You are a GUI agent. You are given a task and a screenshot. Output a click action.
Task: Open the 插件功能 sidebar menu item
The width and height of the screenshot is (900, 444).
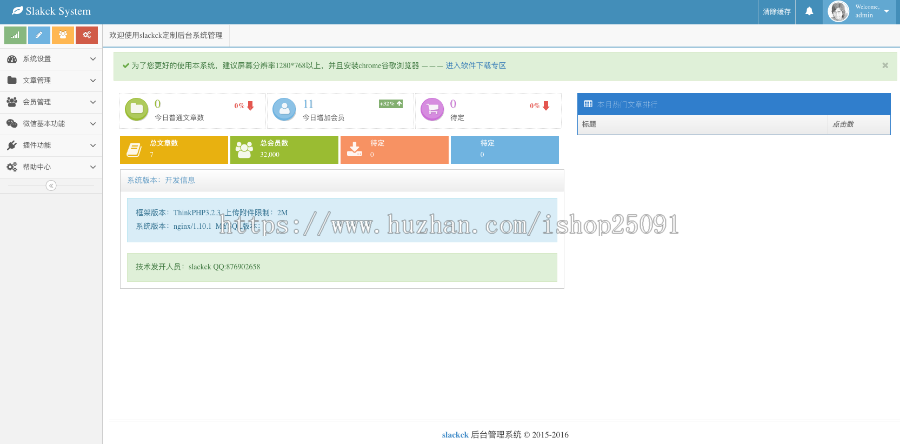point(51,146)
